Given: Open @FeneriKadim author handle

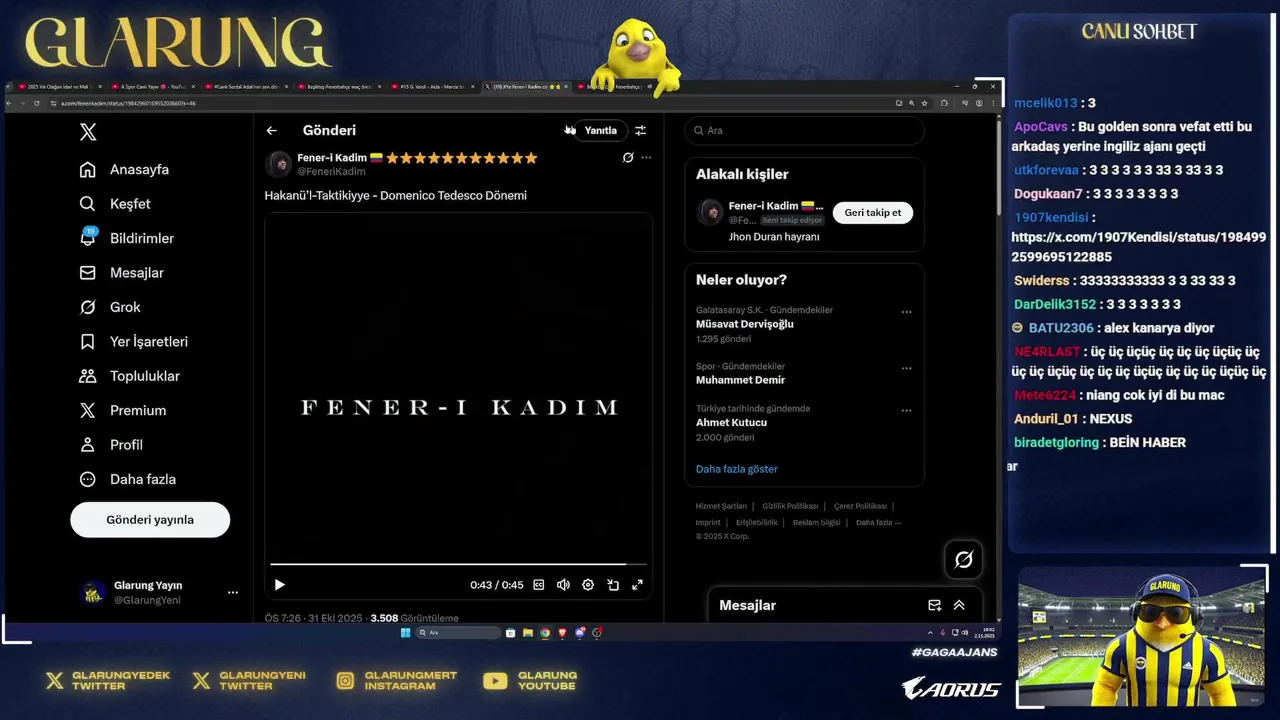Looking at the screenshot, I should point(331,172).
